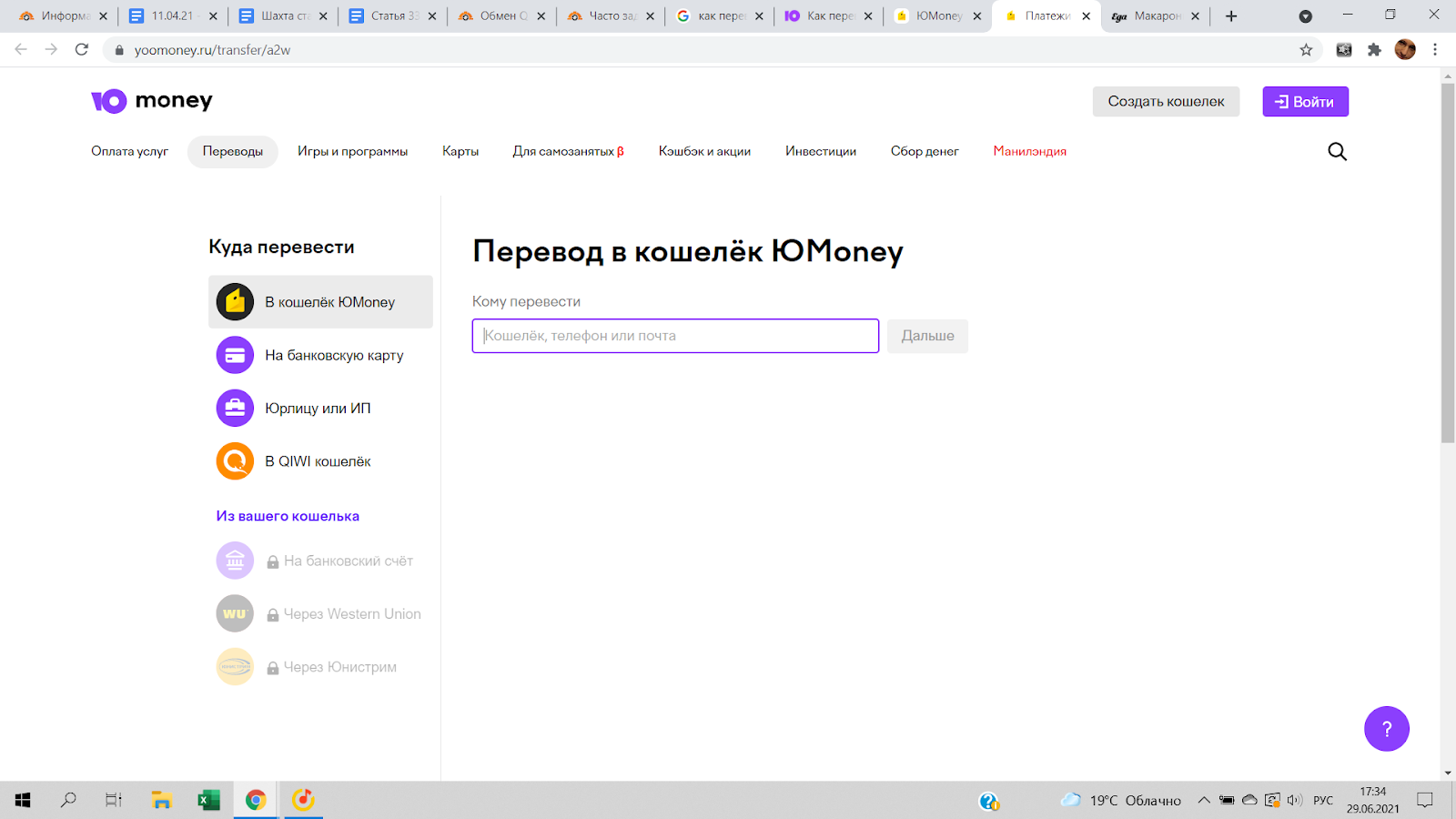Click the Из вашего кошелька heading

(x=288, y=516)
